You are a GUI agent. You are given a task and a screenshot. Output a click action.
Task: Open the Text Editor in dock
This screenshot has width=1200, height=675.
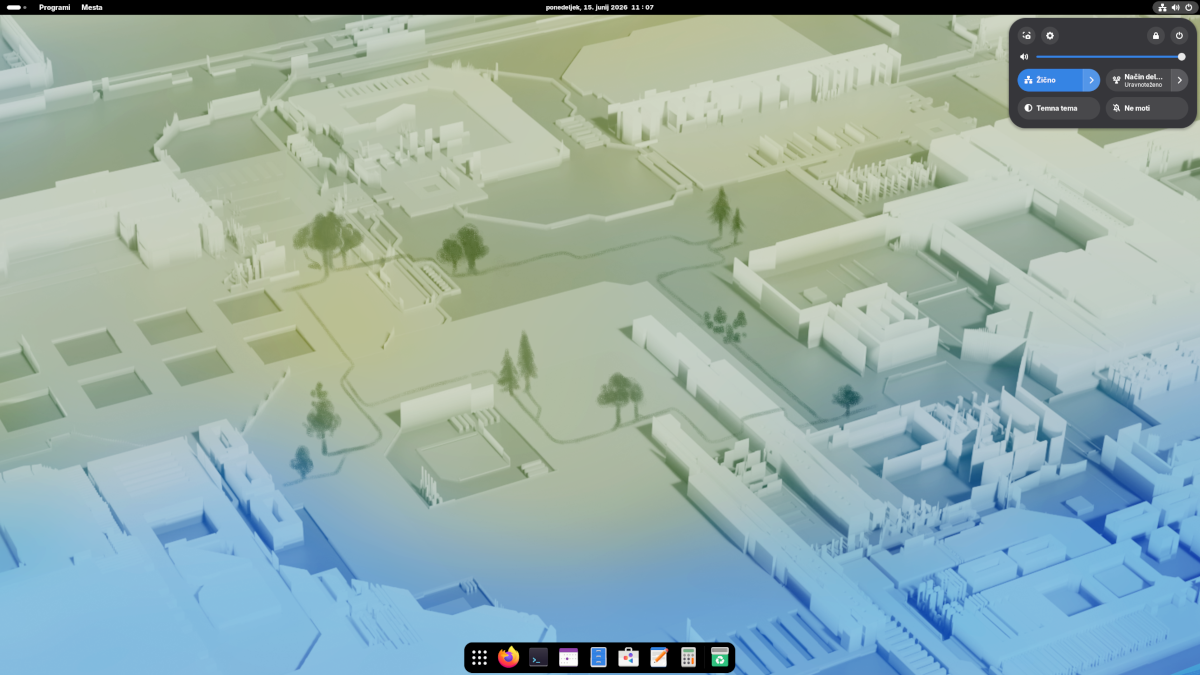click(659, 657)
